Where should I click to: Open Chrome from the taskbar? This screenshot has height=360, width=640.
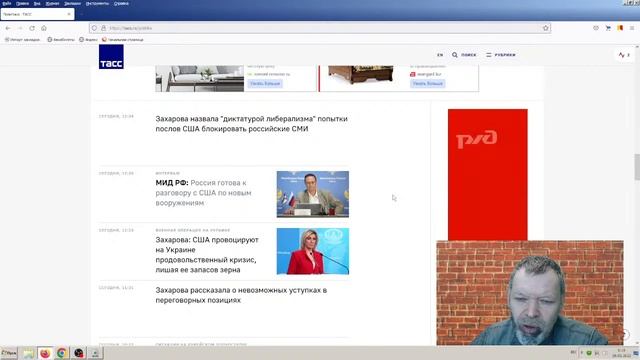(62, 353)
